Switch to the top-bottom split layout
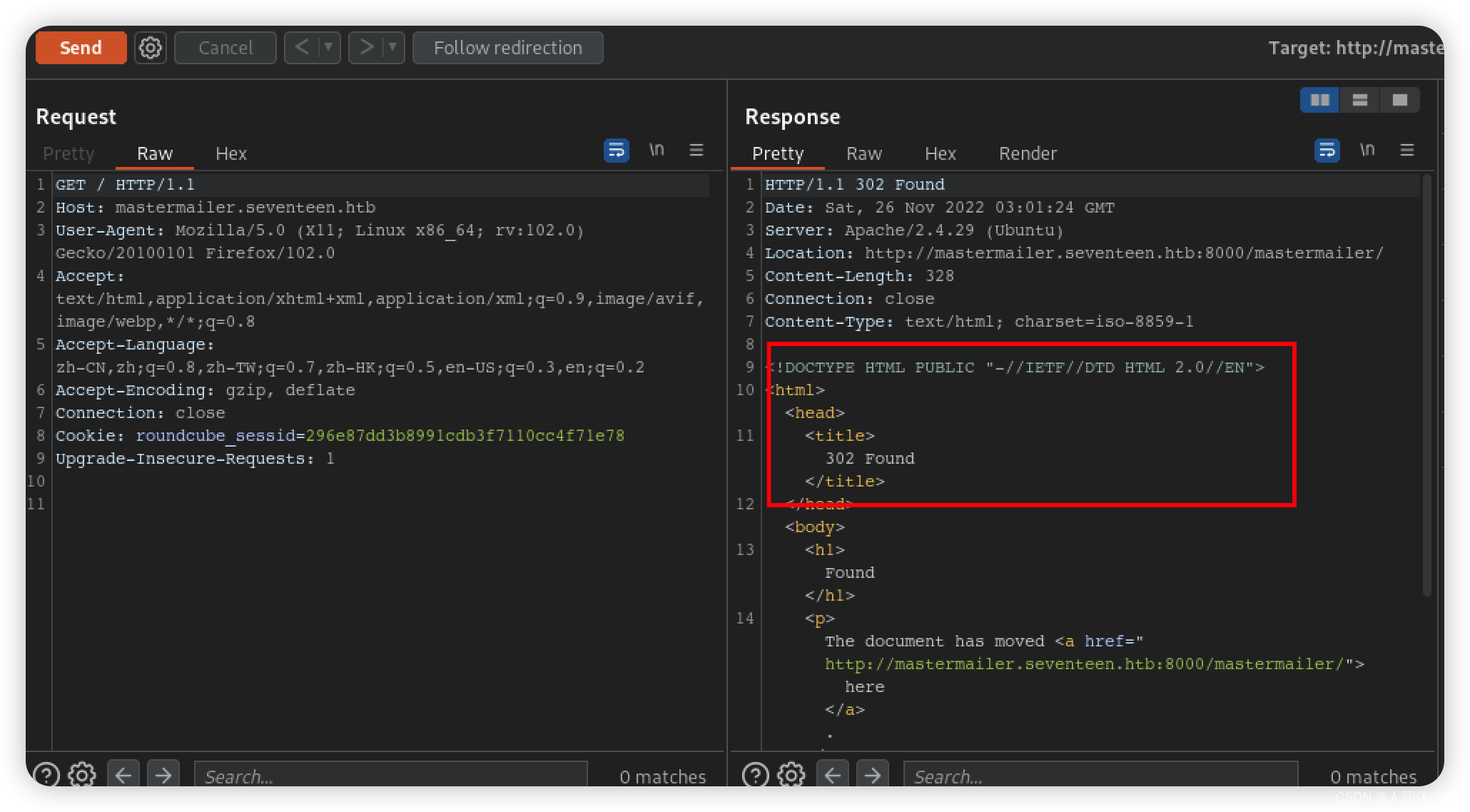 coord(1359,100)
